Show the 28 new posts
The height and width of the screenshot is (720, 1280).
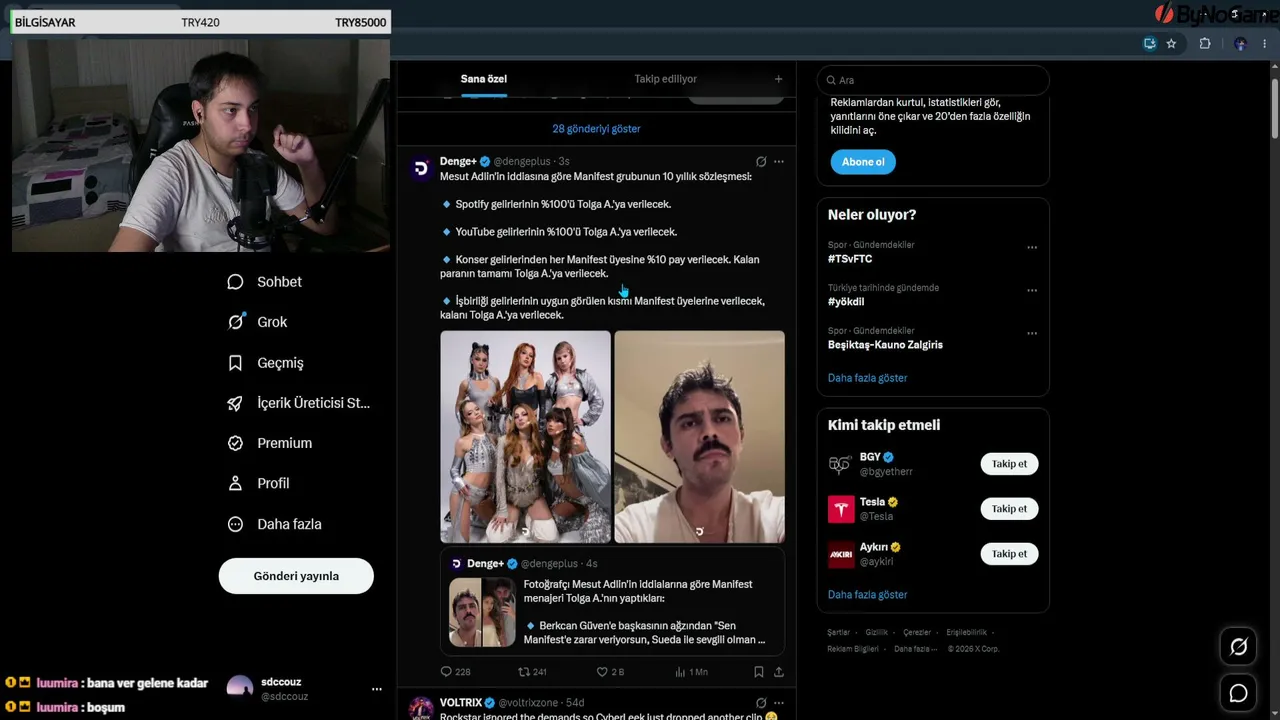(596, 129)
